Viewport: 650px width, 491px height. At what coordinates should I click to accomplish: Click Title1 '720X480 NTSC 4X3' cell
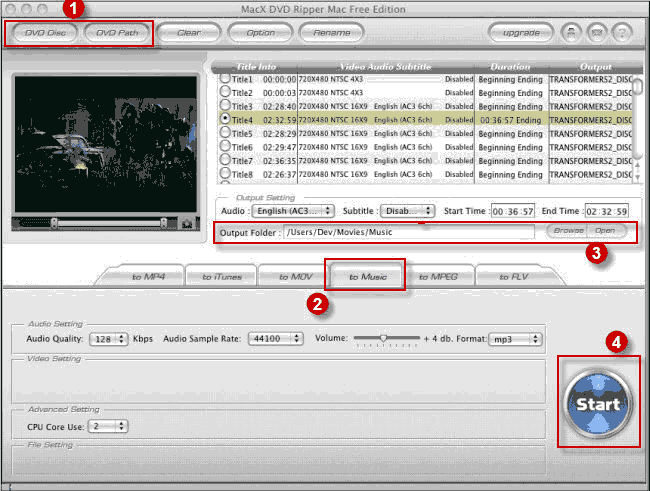click(331, 79)
